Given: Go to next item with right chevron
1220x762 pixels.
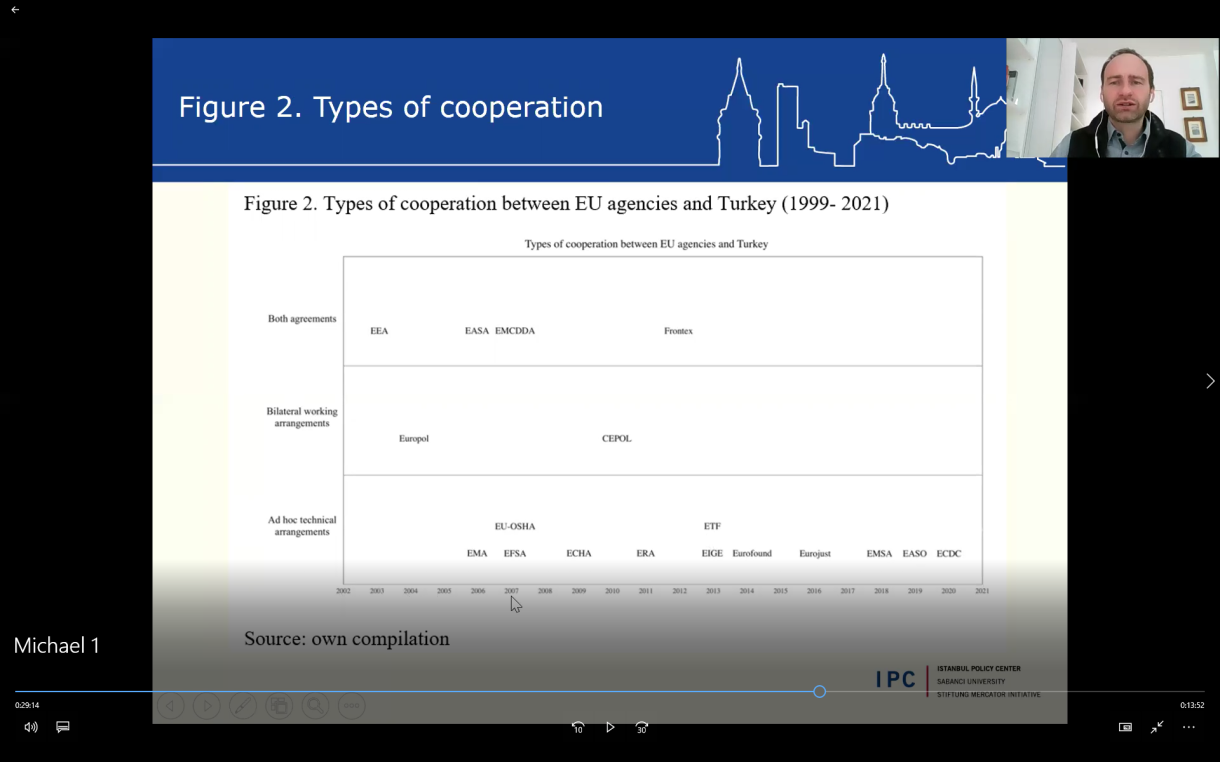Looking at the screenshot, I should [1210, 381].
